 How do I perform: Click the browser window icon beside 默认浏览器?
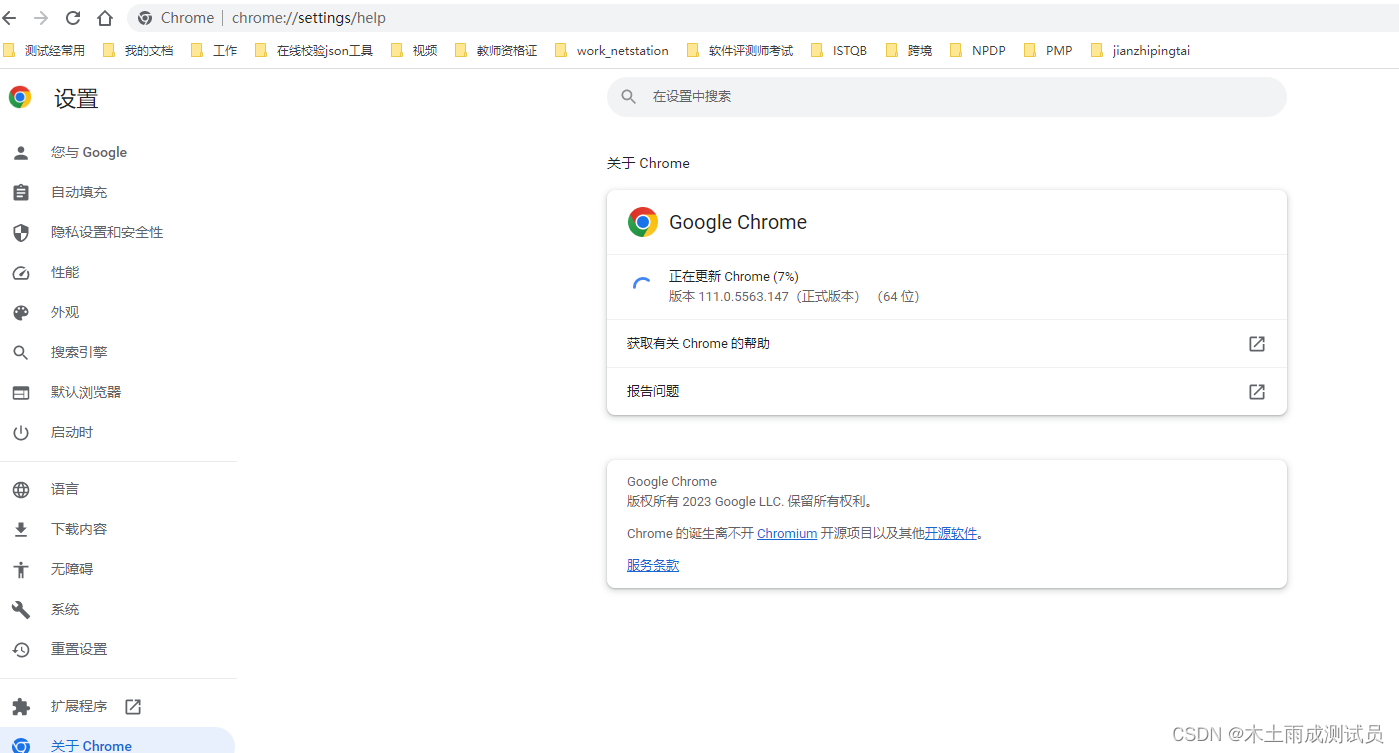21,392
